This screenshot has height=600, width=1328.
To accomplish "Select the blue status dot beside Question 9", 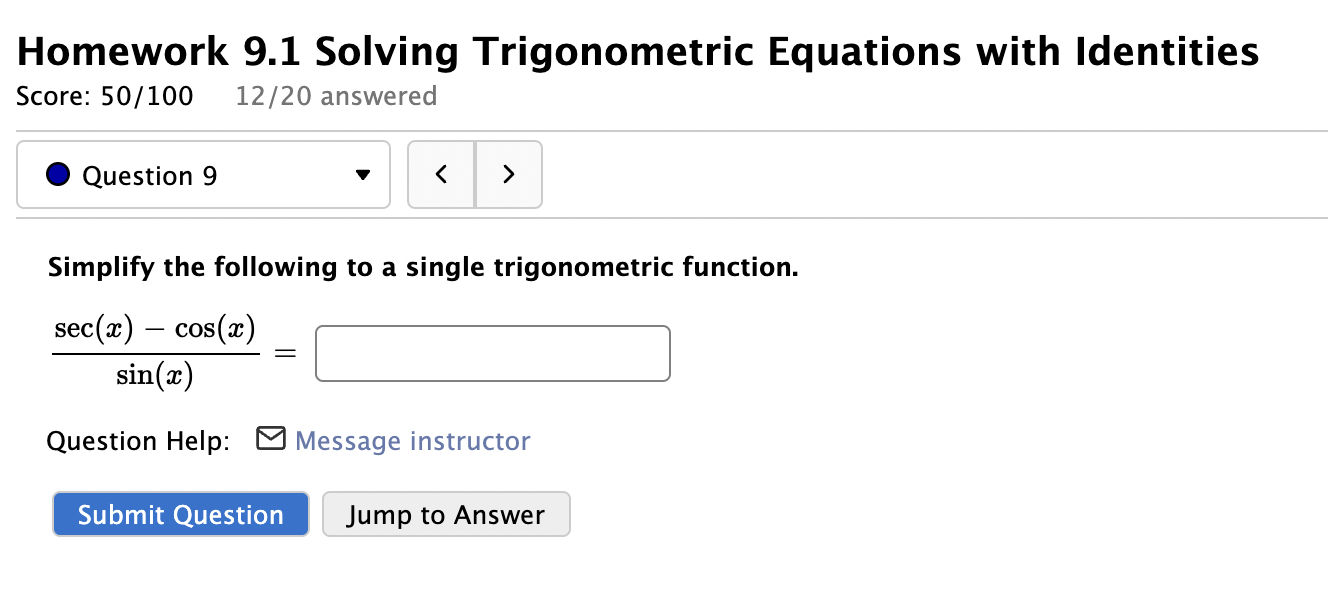I will point(57,173).
